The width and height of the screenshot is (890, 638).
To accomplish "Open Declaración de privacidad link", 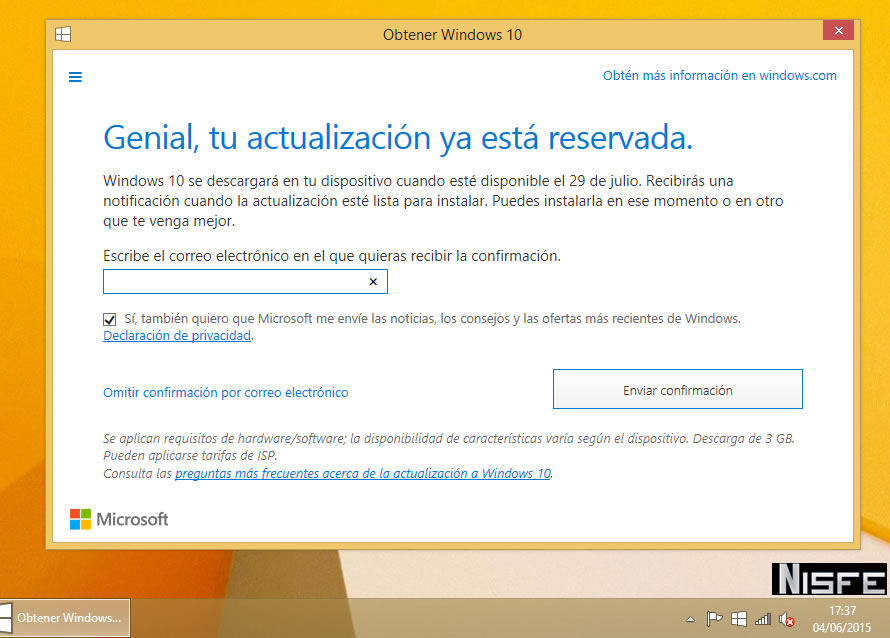I will [x=177, y=336].
